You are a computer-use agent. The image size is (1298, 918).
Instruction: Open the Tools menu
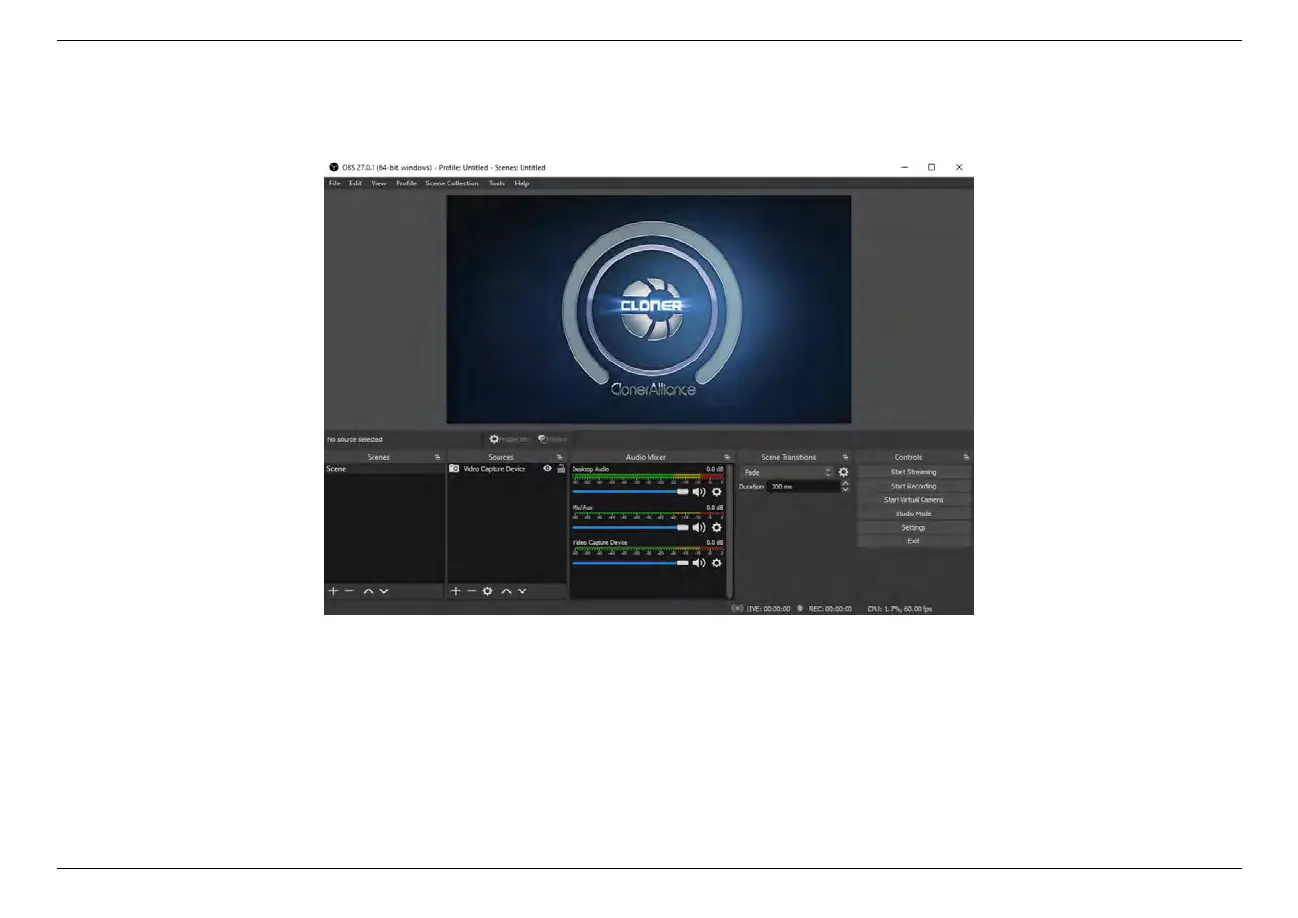click(497, 184)
